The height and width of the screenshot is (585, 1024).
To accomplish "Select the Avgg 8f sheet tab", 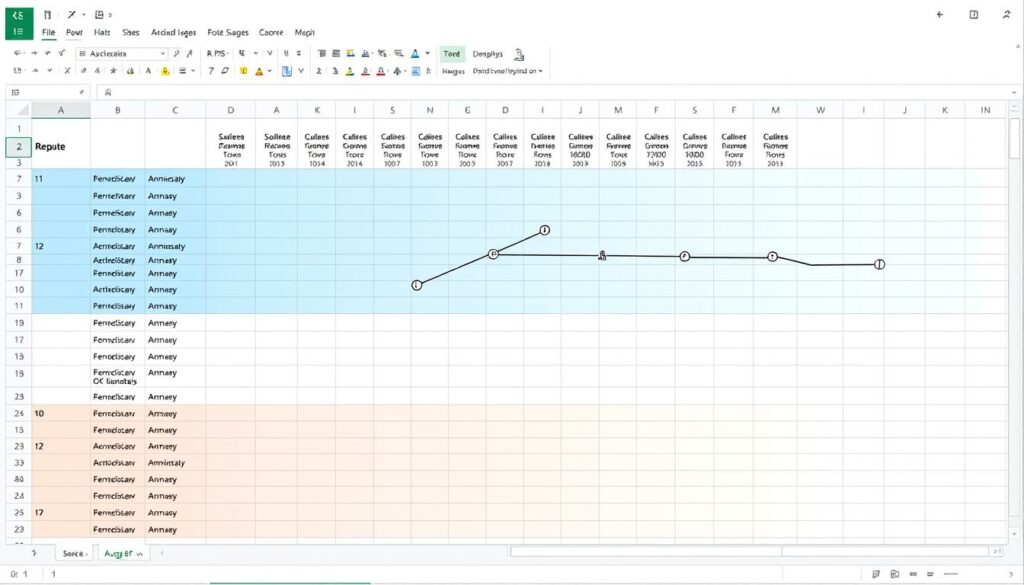I will (123, 553).
